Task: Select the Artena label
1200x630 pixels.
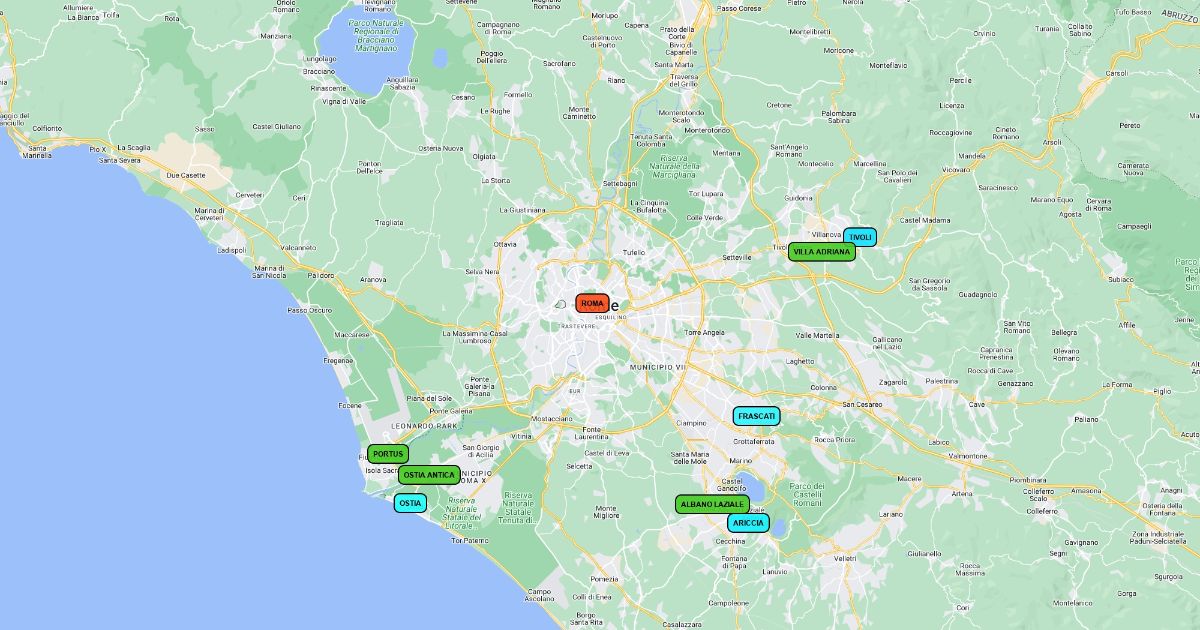Action: 962,494
